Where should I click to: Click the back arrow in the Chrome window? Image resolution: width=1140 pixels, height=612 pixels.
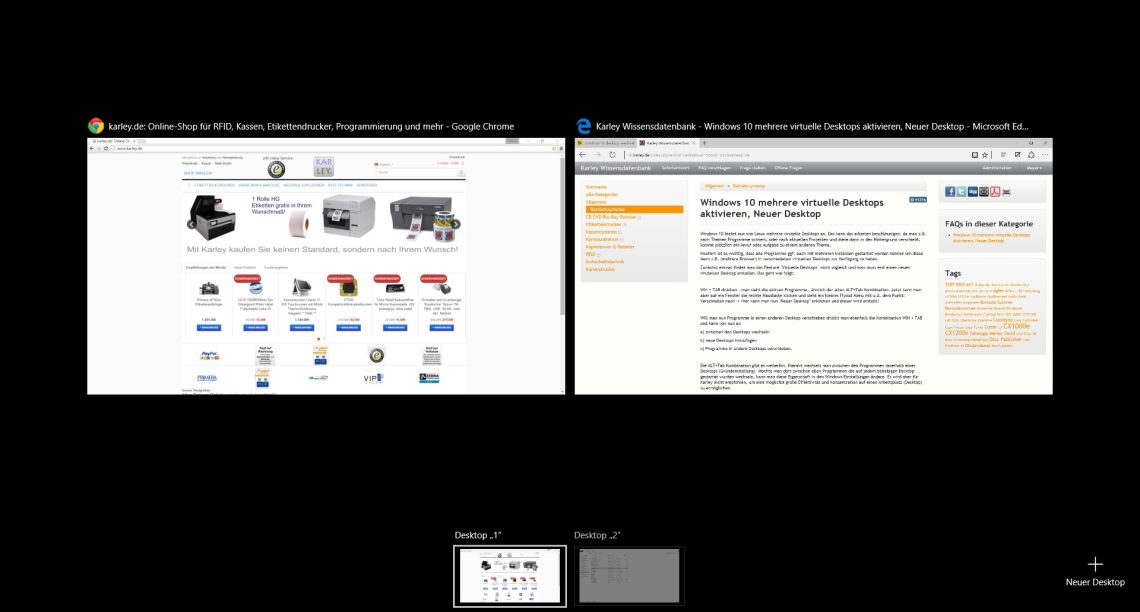click(x=92, y=148)
